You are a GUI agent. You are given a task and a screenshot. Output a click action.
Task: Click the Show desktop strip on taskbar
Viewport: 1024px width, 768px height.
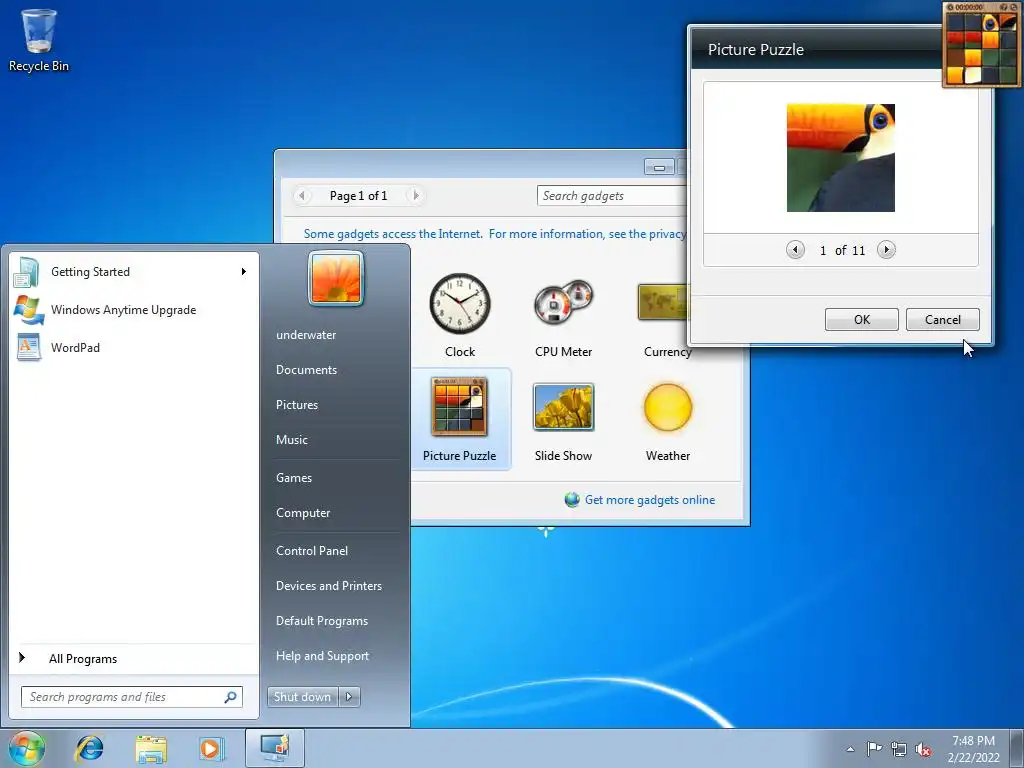(x=1016, y=748)
